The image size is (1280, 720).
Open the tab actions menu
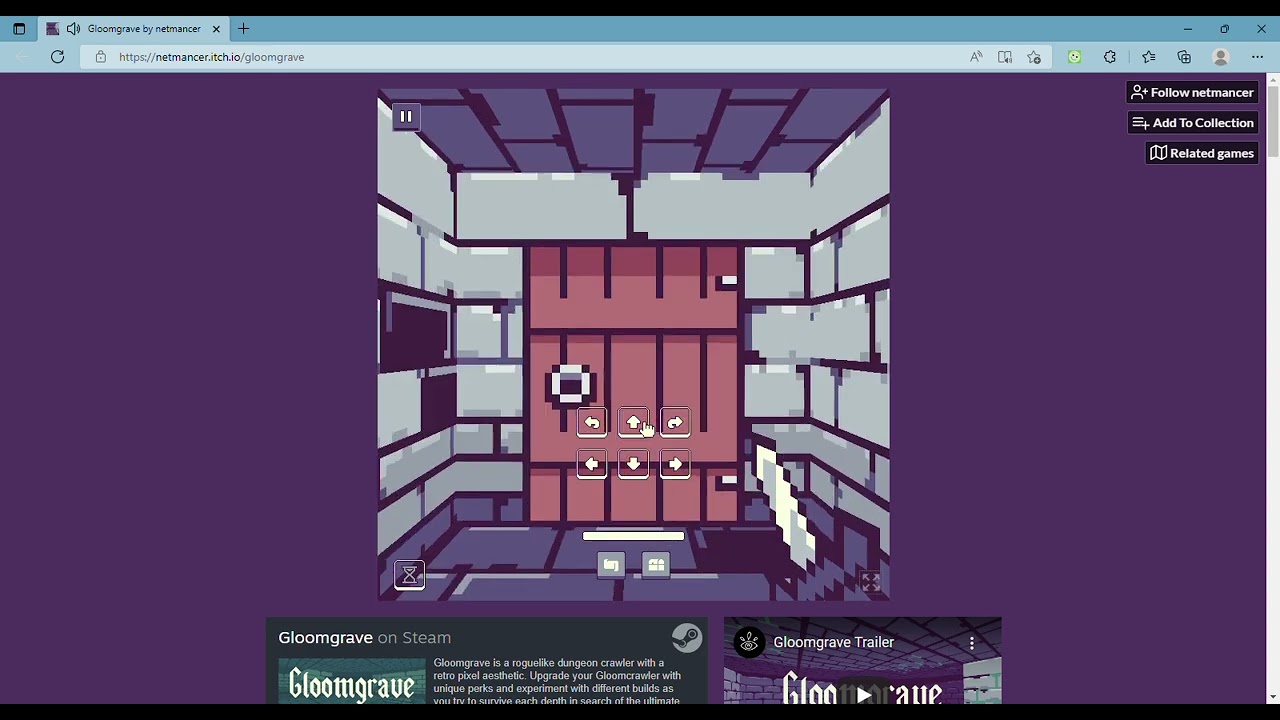[x=19, y=29]
